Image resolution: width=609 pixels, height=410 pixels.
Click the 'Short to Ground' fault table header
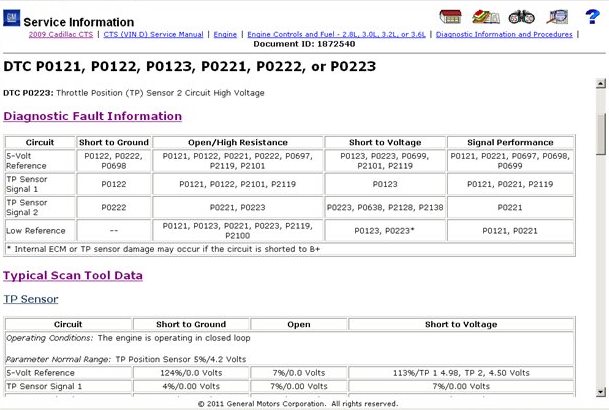[114, 142]
